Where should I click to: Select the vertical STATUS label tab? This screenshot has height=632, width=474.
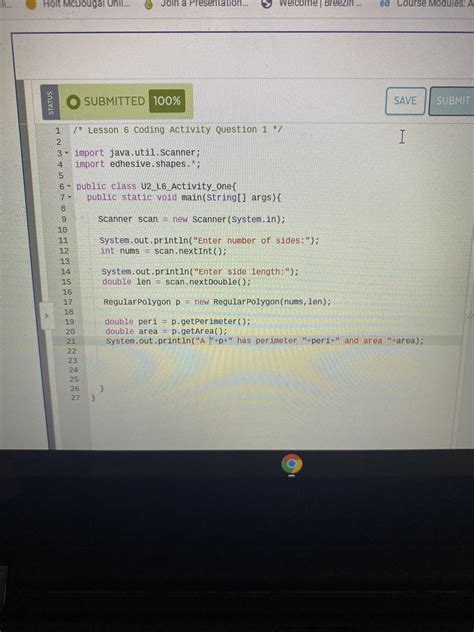point(50,102)
